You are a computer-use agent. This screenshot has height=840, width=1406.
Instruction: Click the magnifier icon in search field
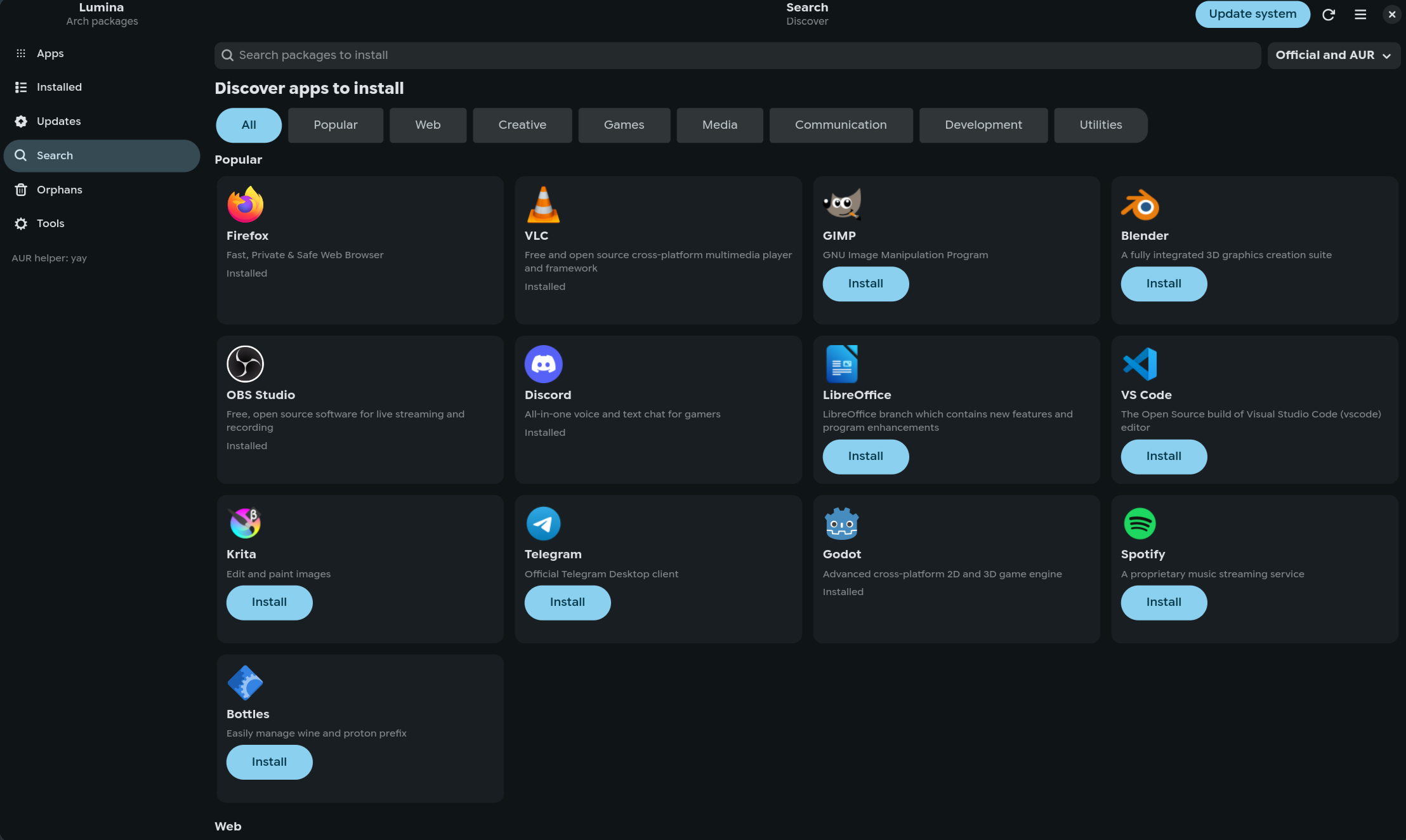227,55
